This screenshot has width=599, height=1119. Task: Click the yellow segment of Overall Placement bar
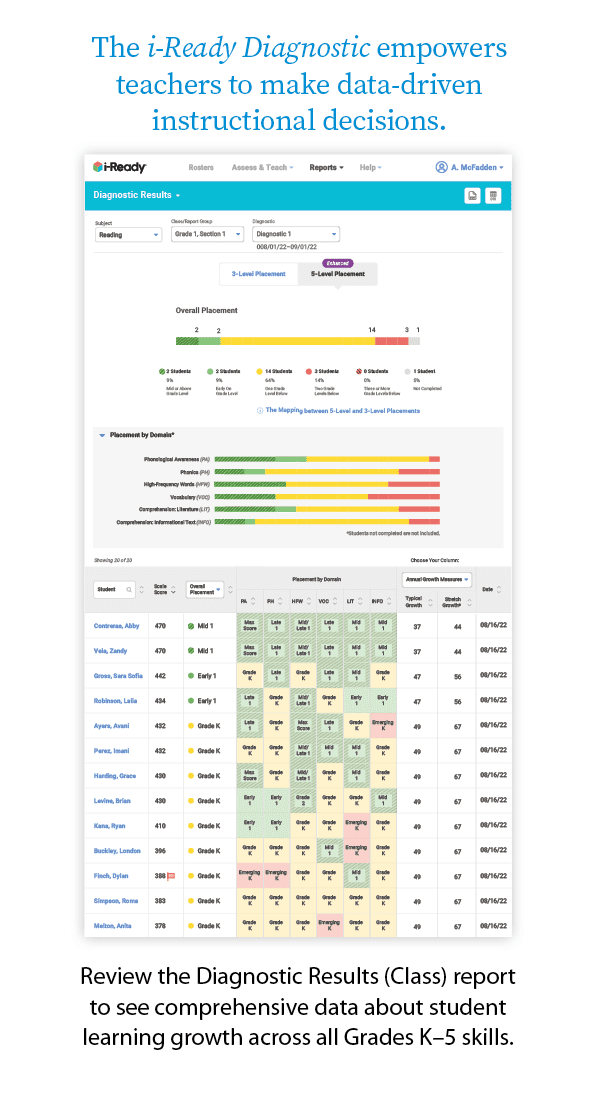[298, 341]
